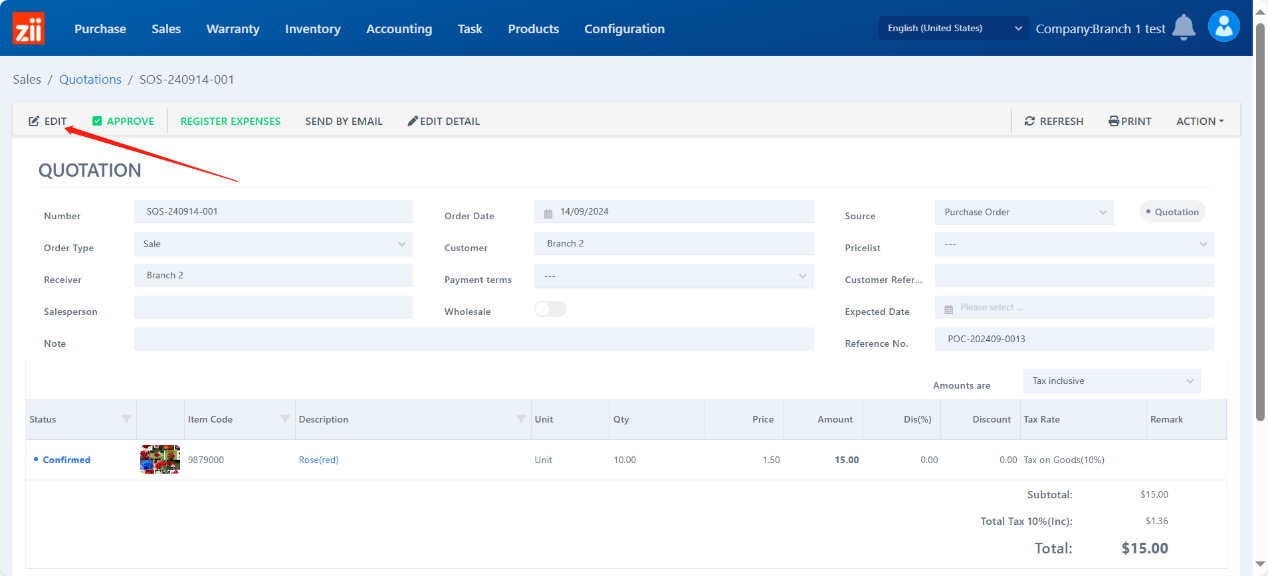Open the user profile avatar
Screen dimensions: 1268x576
tap(1224, 27)
